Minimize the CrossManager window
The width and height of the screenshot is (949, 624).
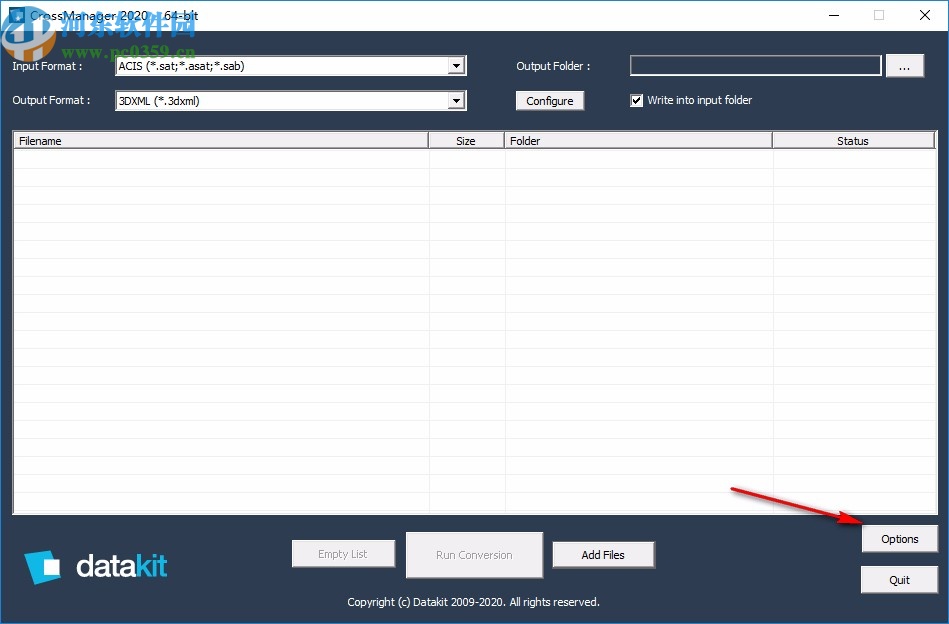click(833, 15)
